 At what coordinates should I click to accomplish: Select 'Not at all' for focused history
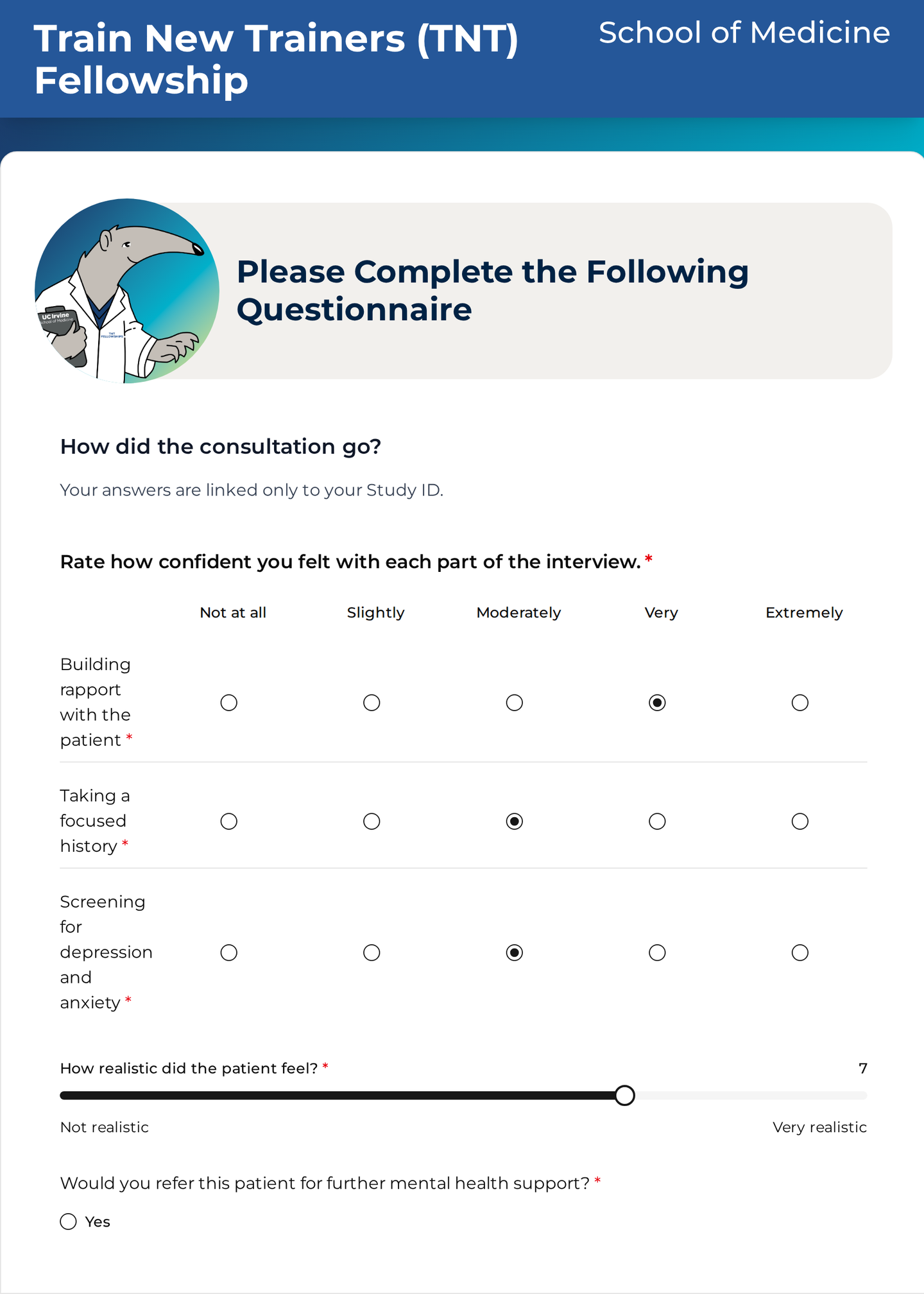(229, 822)
